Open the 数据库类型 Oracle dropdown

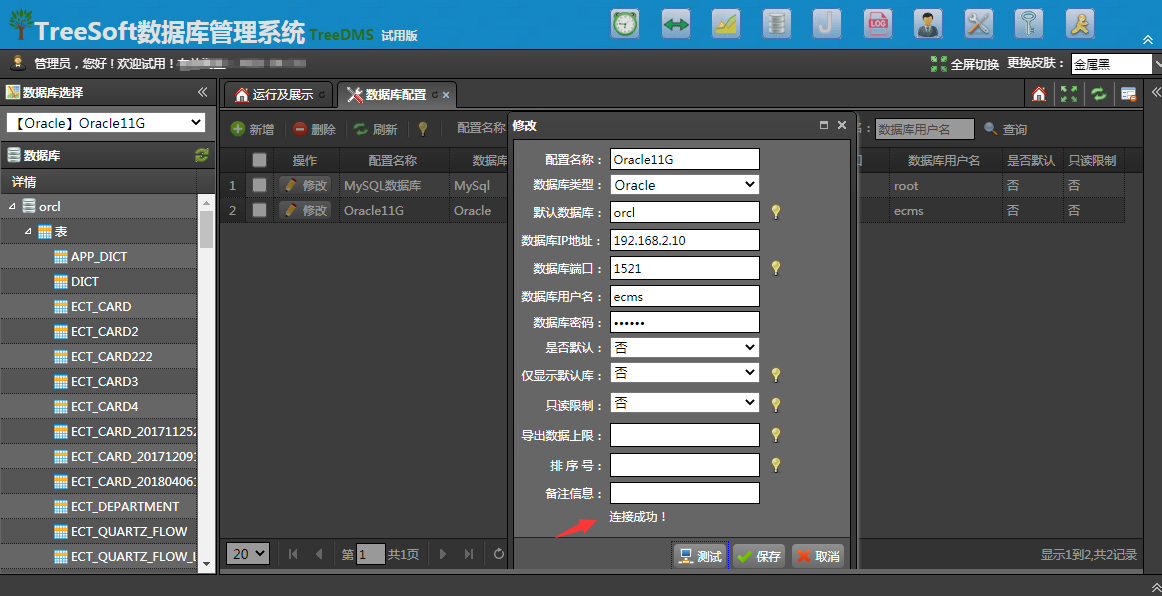pos(685,185)
